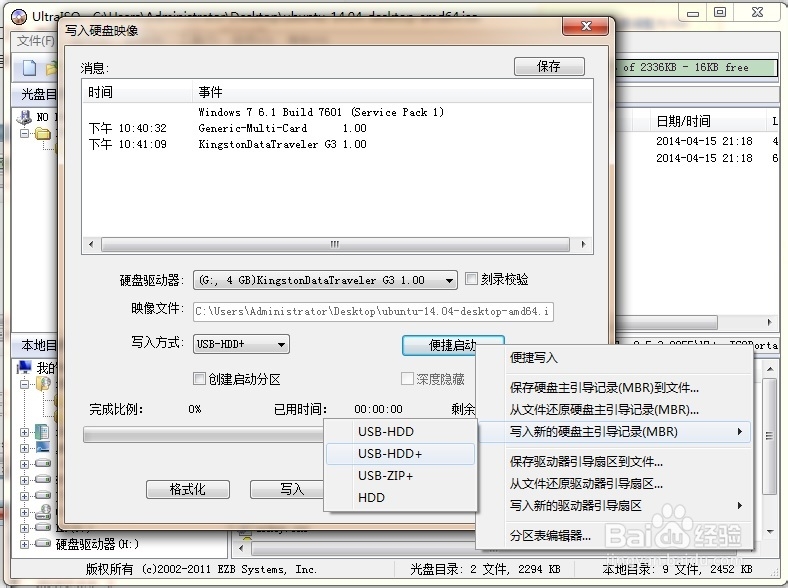
Task: Select the My Computer icon in local tree
Action: pyautogui.click(x=24, y=368)
